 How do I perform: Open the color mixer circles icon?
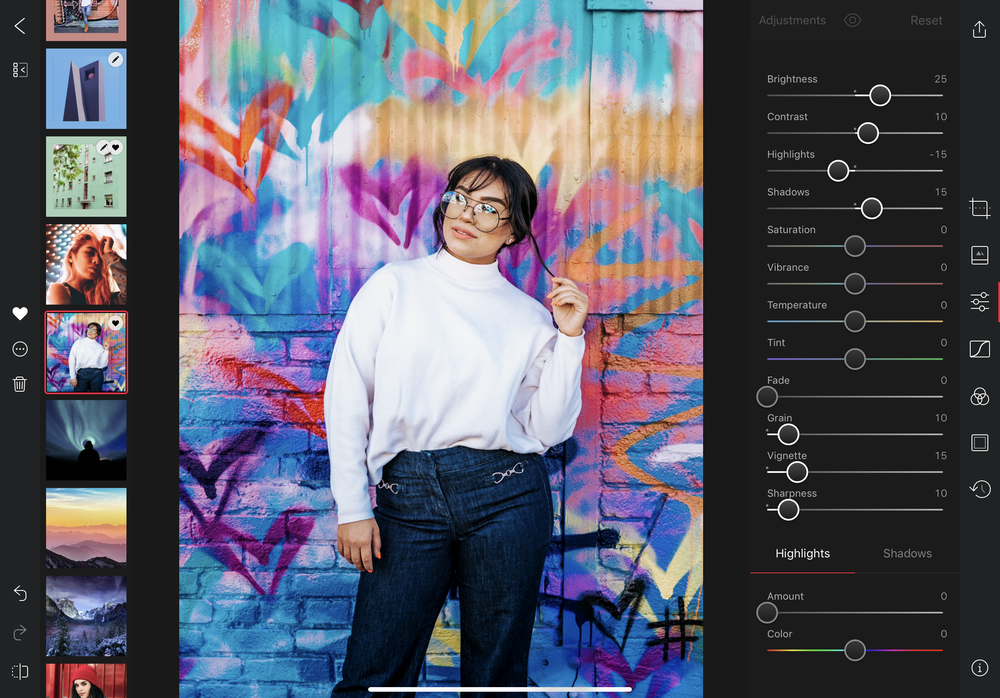(x=980, y=396)
